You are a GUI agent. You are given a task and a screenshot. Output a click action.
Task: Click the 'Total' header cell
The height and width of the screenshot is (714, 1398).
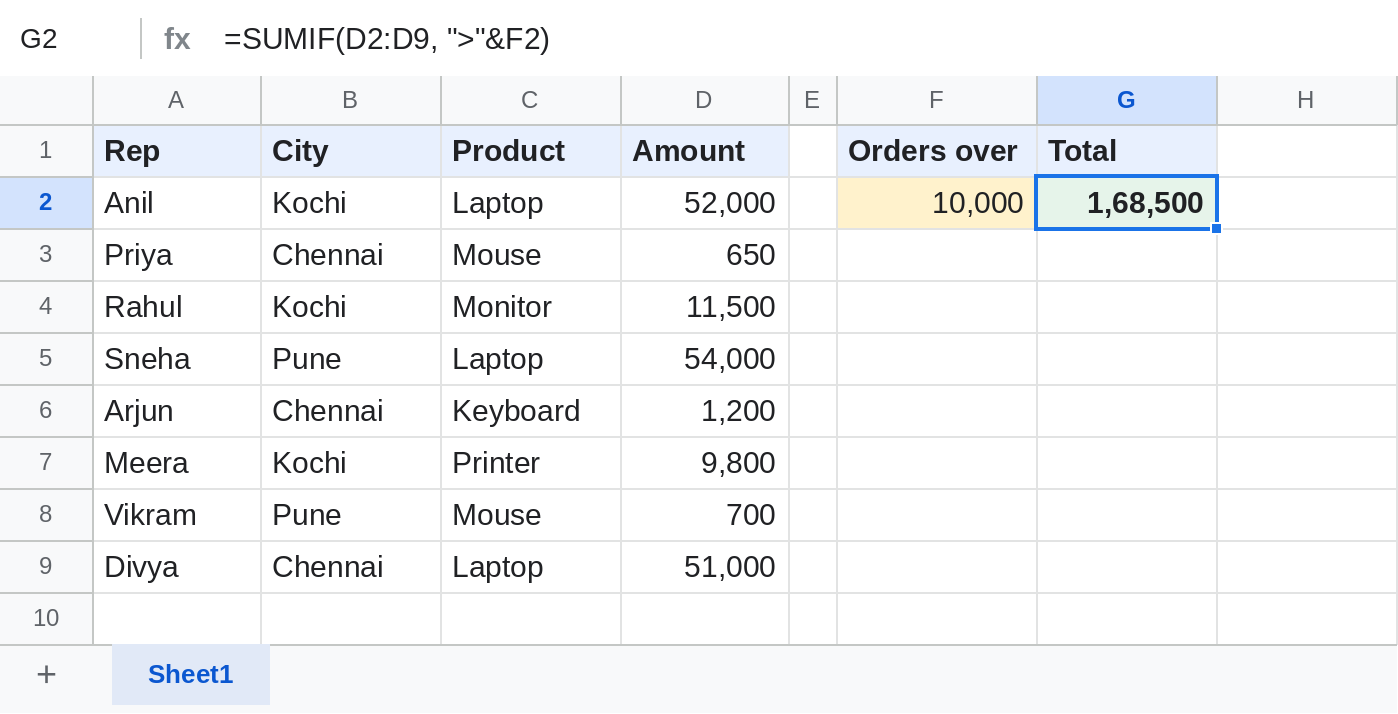tap(1127, 151)
